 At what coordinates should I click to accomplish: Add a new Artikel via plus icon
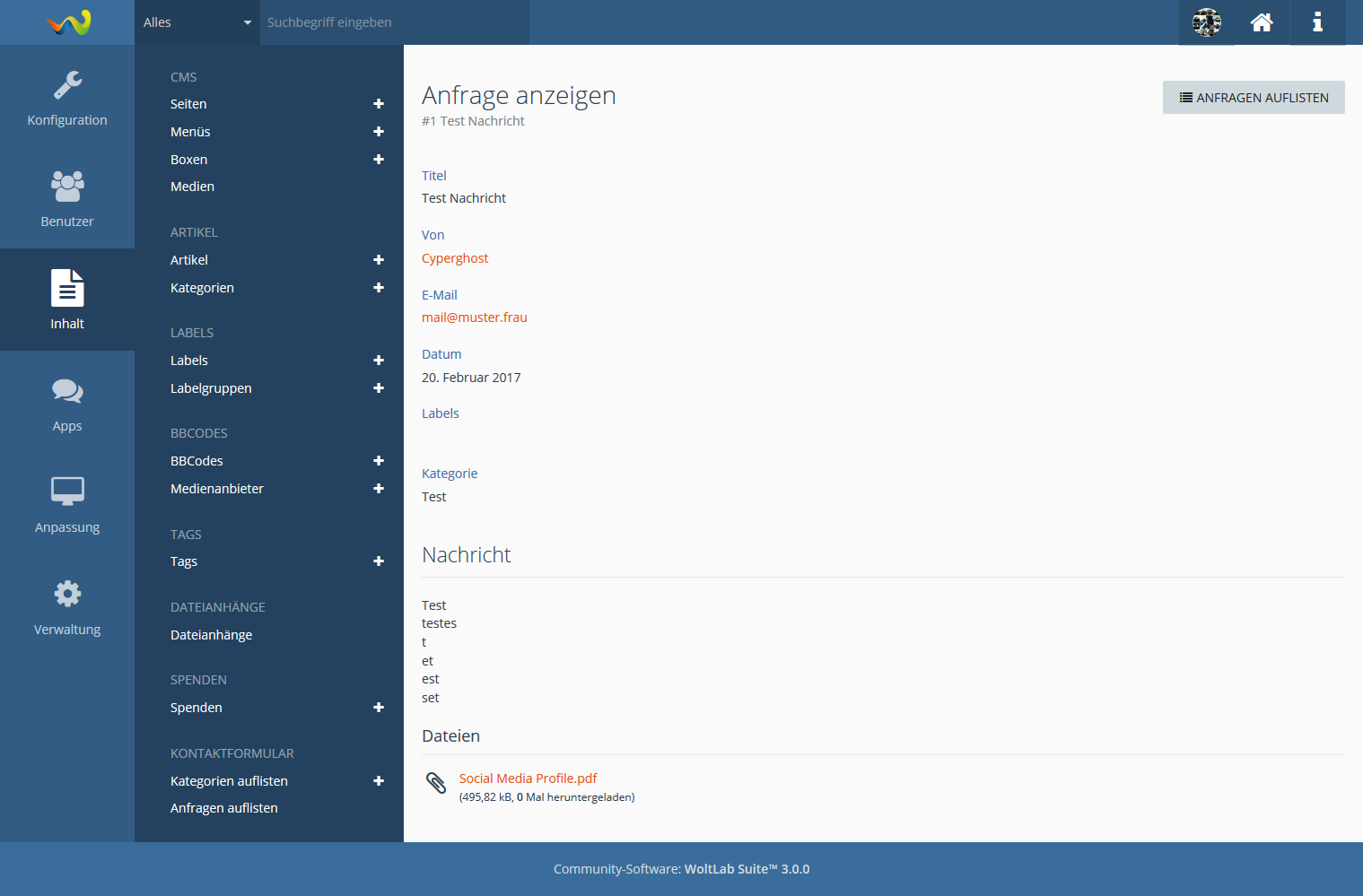click(379, 260)
